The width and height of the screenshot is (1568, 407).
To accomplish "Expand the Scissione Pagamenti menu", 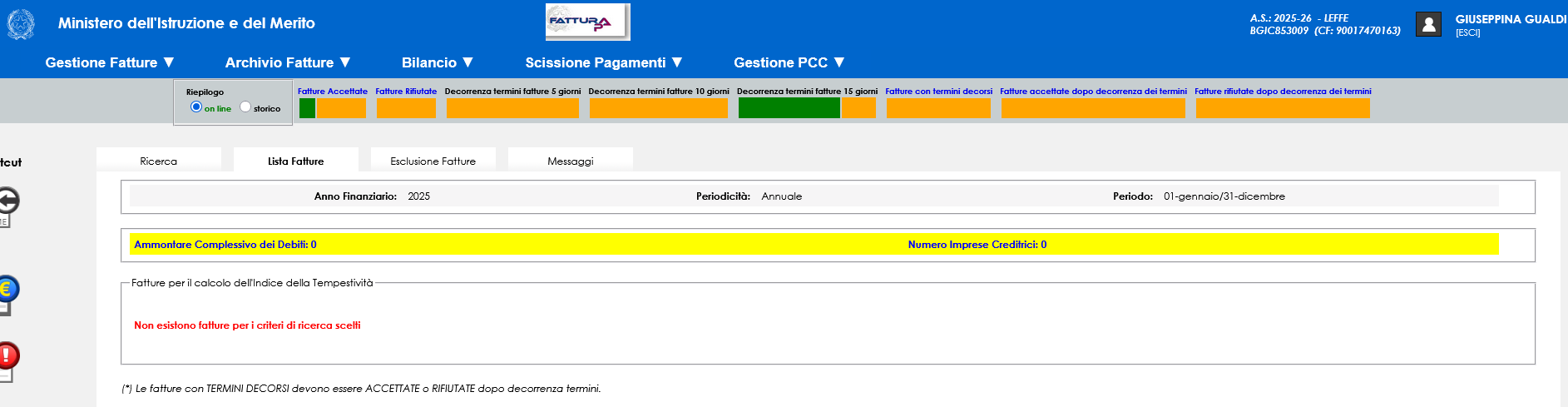I will [604, 62].
